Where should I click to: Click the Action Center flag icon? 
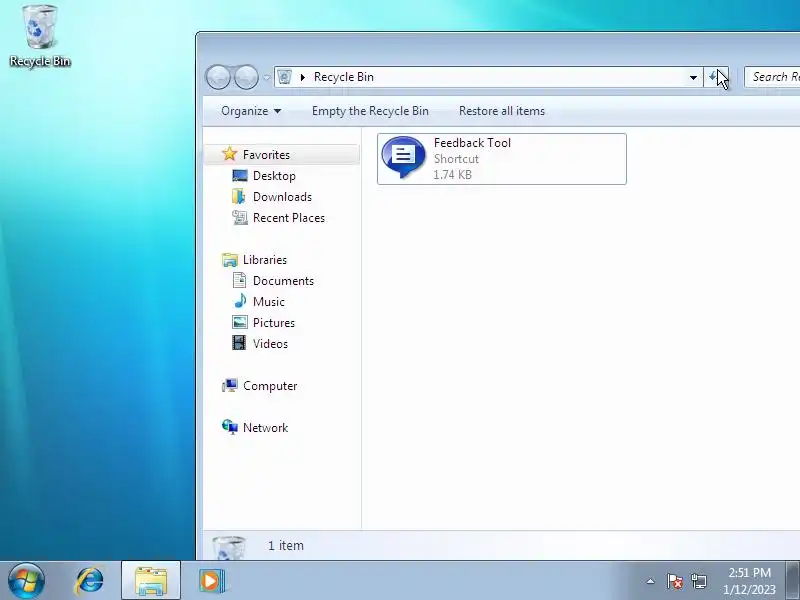point(674,581)
